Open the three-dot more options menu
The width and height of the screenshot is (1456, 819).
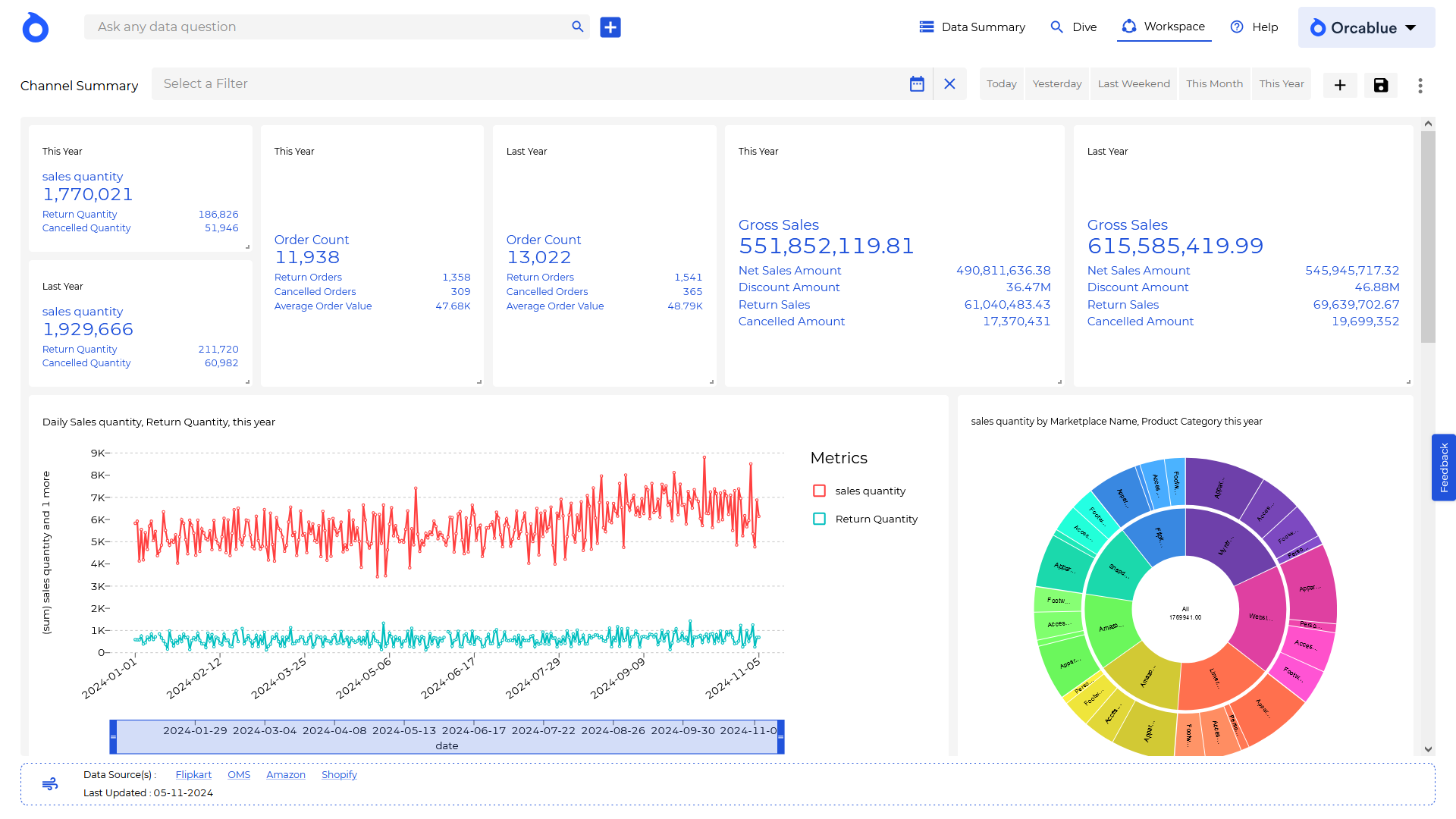coord(1420,85)
